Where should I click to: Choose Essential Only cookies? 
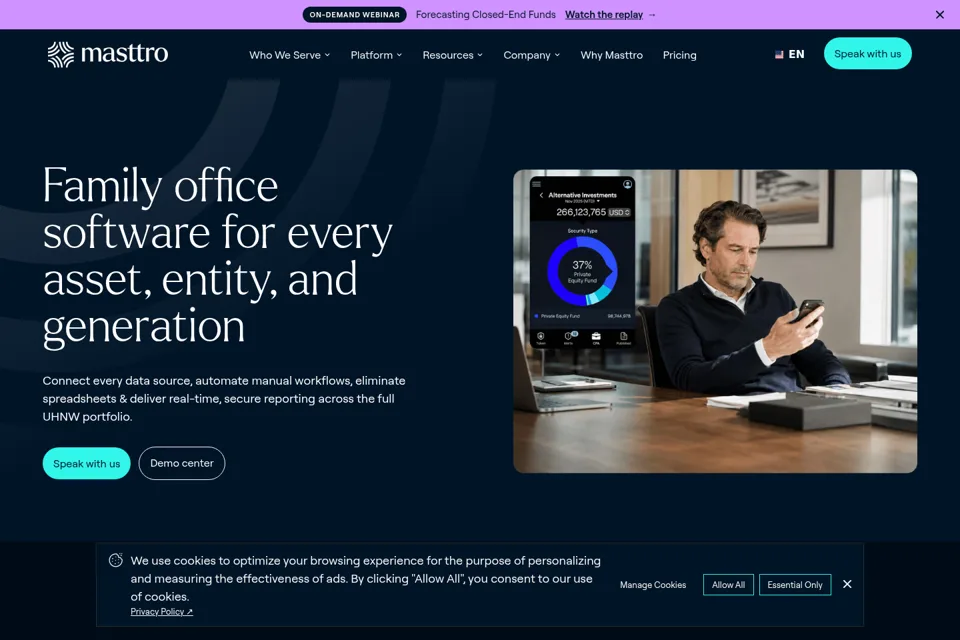pyautogui.click(x=795, y=585)
